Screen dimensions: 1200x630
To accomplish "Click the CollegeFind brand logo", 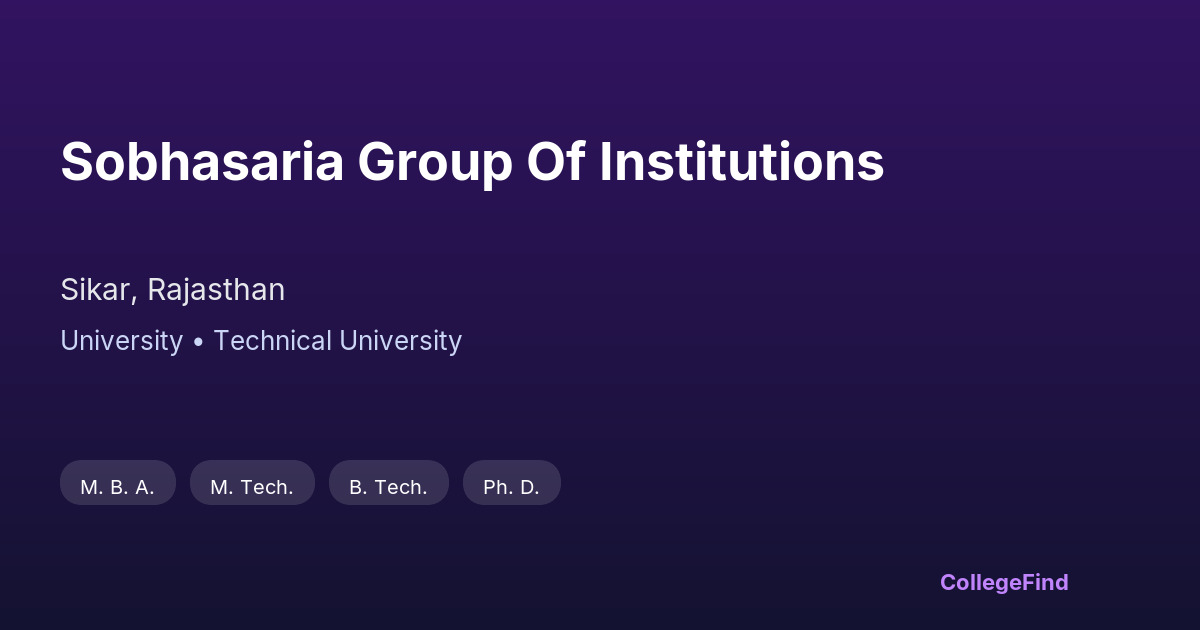I will [1004, 582].
